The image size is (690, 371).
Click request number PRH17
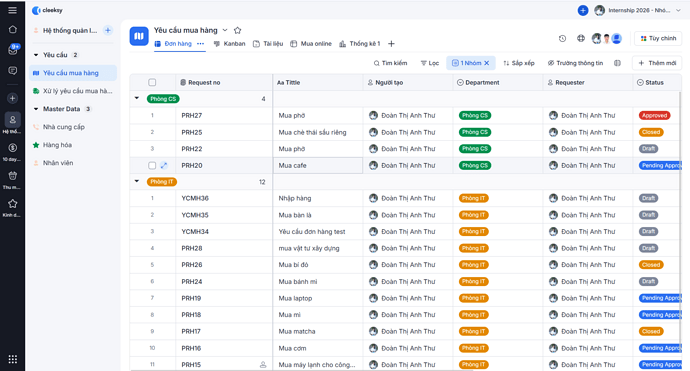[191, 331]
